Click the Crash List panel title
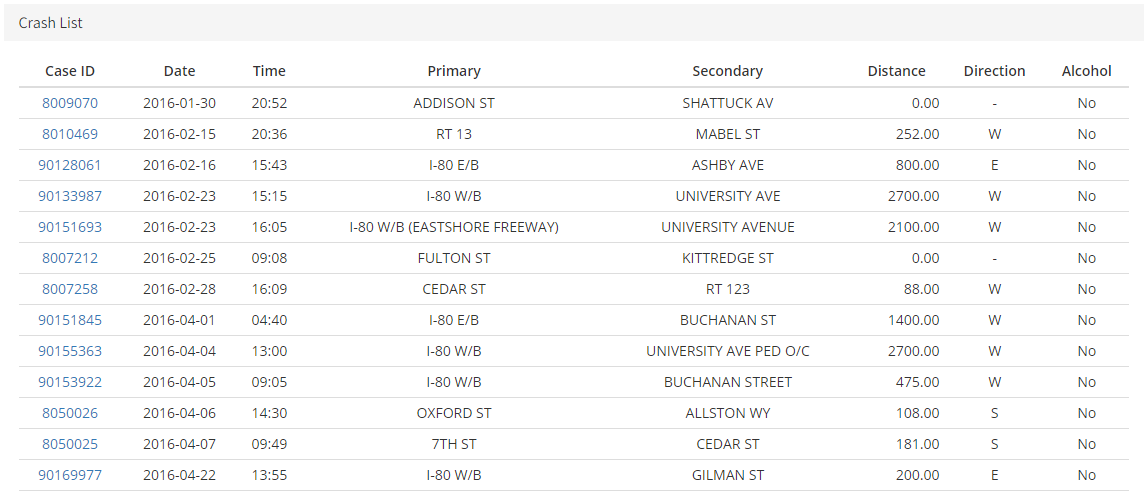This screenshot has height=495, width=1144. click(51, 22)
